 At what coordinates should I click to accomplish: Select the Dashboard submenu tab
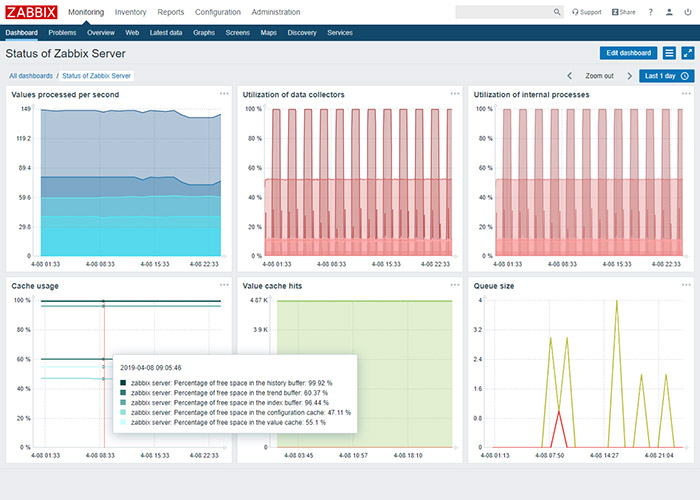(x=21, y=33)
